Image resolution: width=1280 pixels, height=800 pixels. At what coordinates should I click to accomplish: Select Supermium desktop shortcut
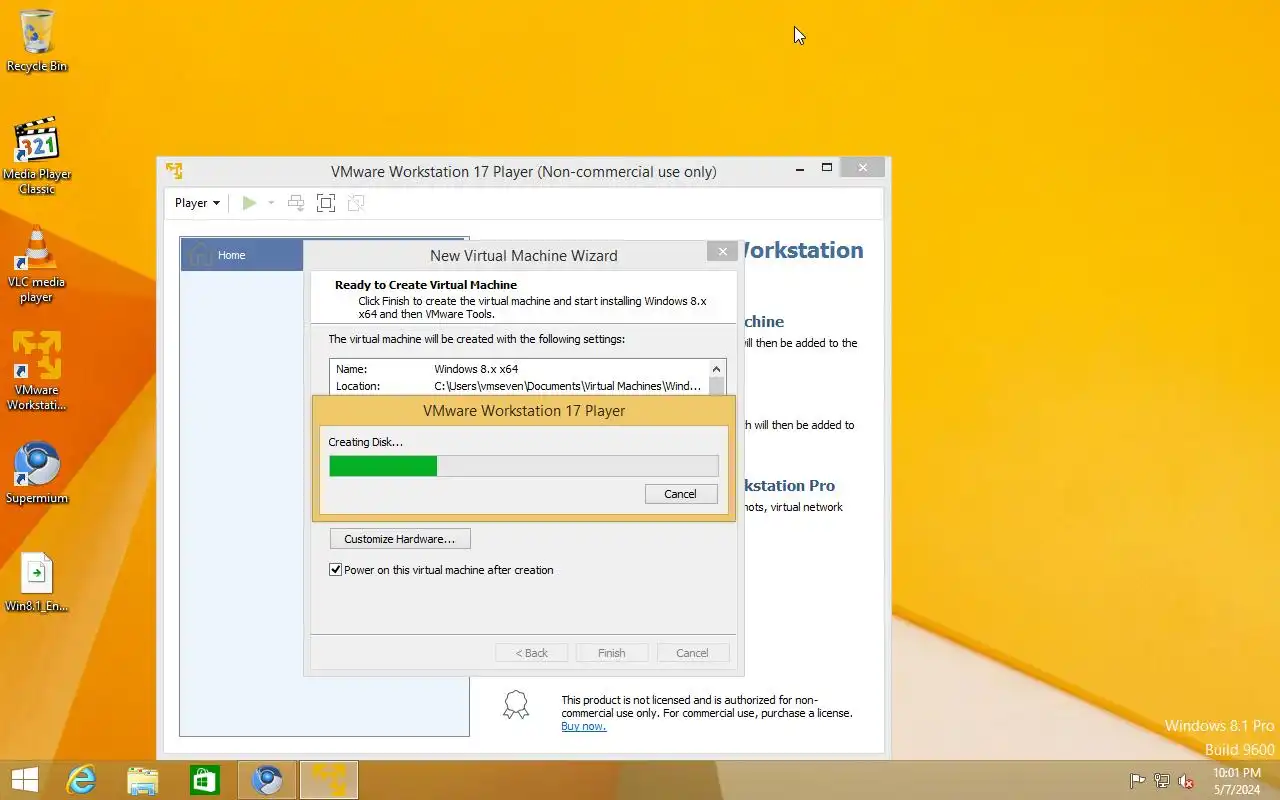click(37, 472)
